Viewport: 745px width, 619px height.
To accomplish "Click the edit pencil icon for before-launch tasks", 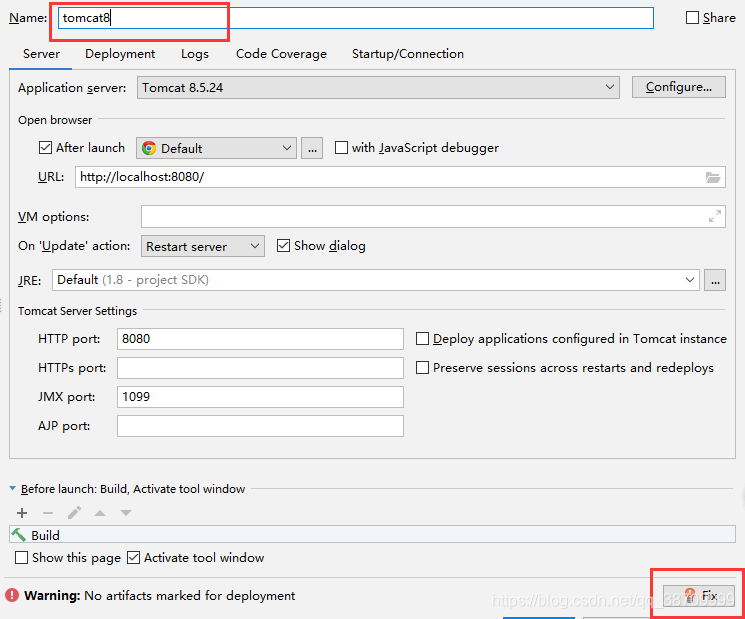I will 74,513.
